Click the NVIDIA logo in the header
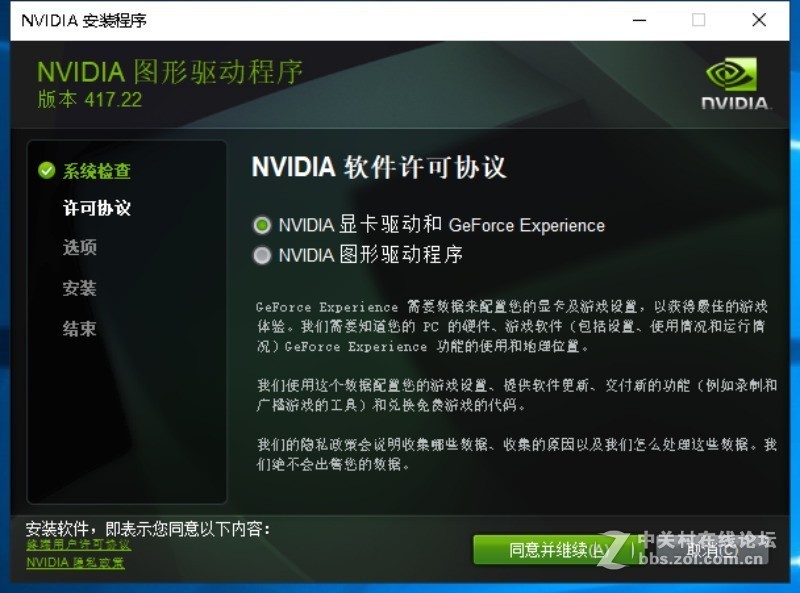 tap(731, 78)
